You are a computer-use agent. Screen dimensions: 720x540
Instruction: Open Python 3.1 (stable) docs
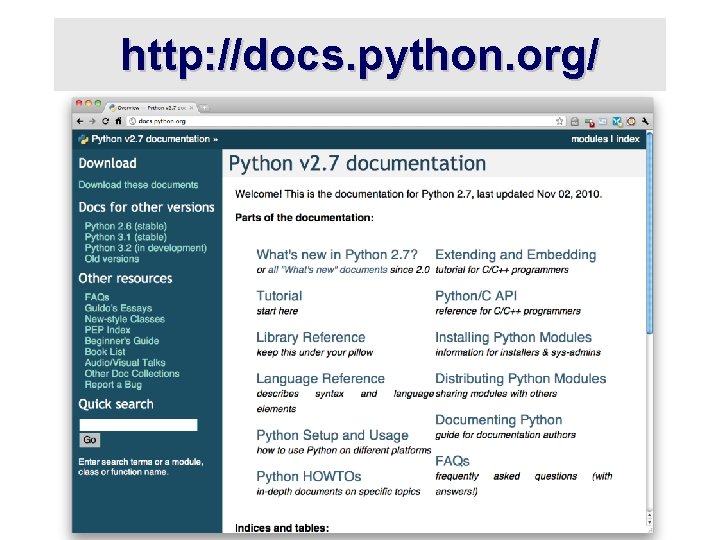coord(125,237)
